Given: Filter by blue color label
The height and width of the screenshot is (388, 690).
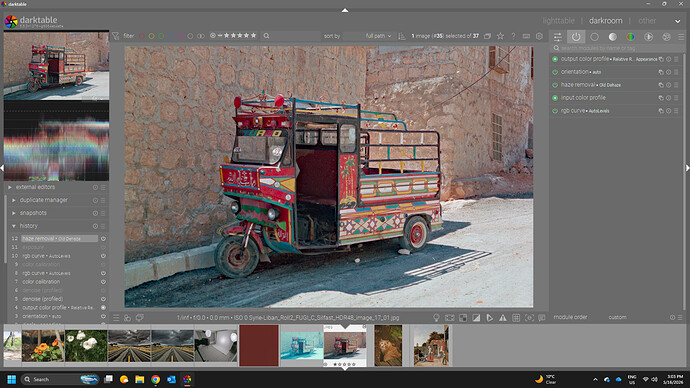Looking at the screenshot, I should (x=171, y=36).
